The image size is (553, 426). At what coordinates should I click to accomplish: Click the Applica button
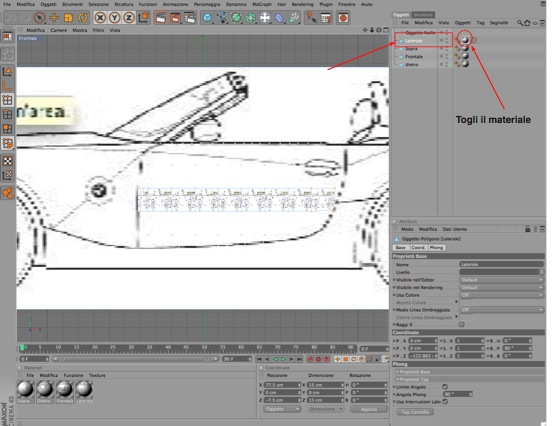(369, 409)
